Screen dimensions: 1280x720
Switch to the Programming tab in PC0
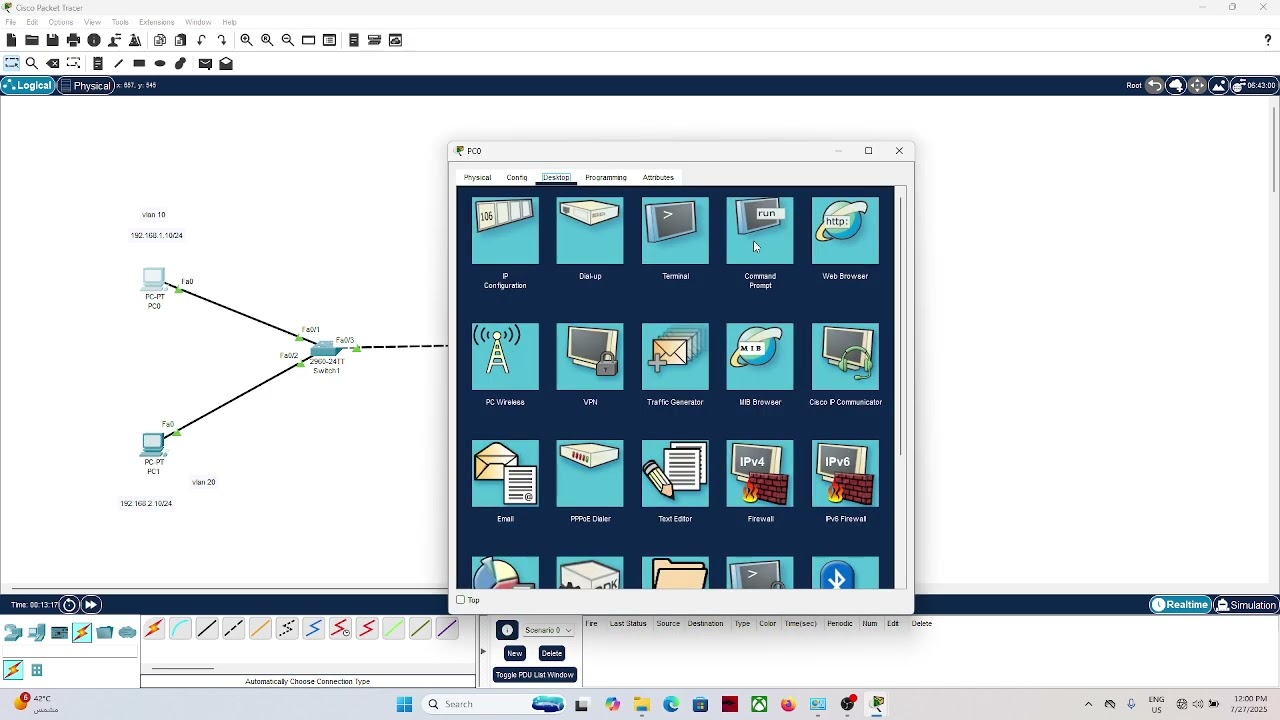(606, 177)
